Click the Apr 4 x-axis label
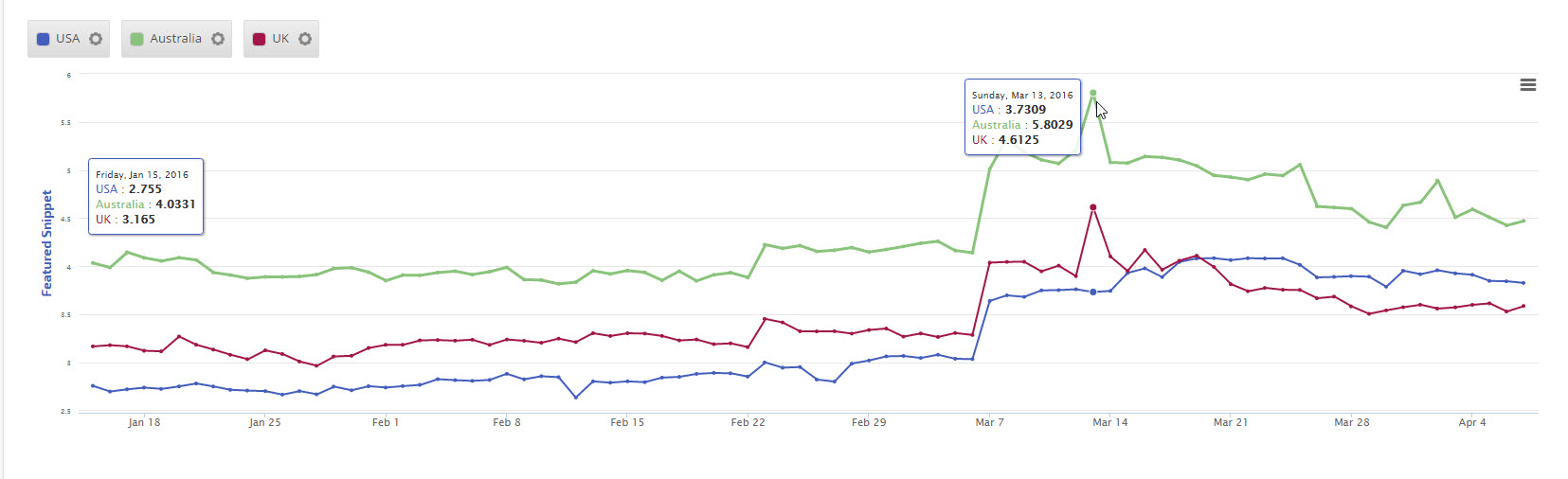This screenshot has width=1568, height=479. (x=1471, y=422)
